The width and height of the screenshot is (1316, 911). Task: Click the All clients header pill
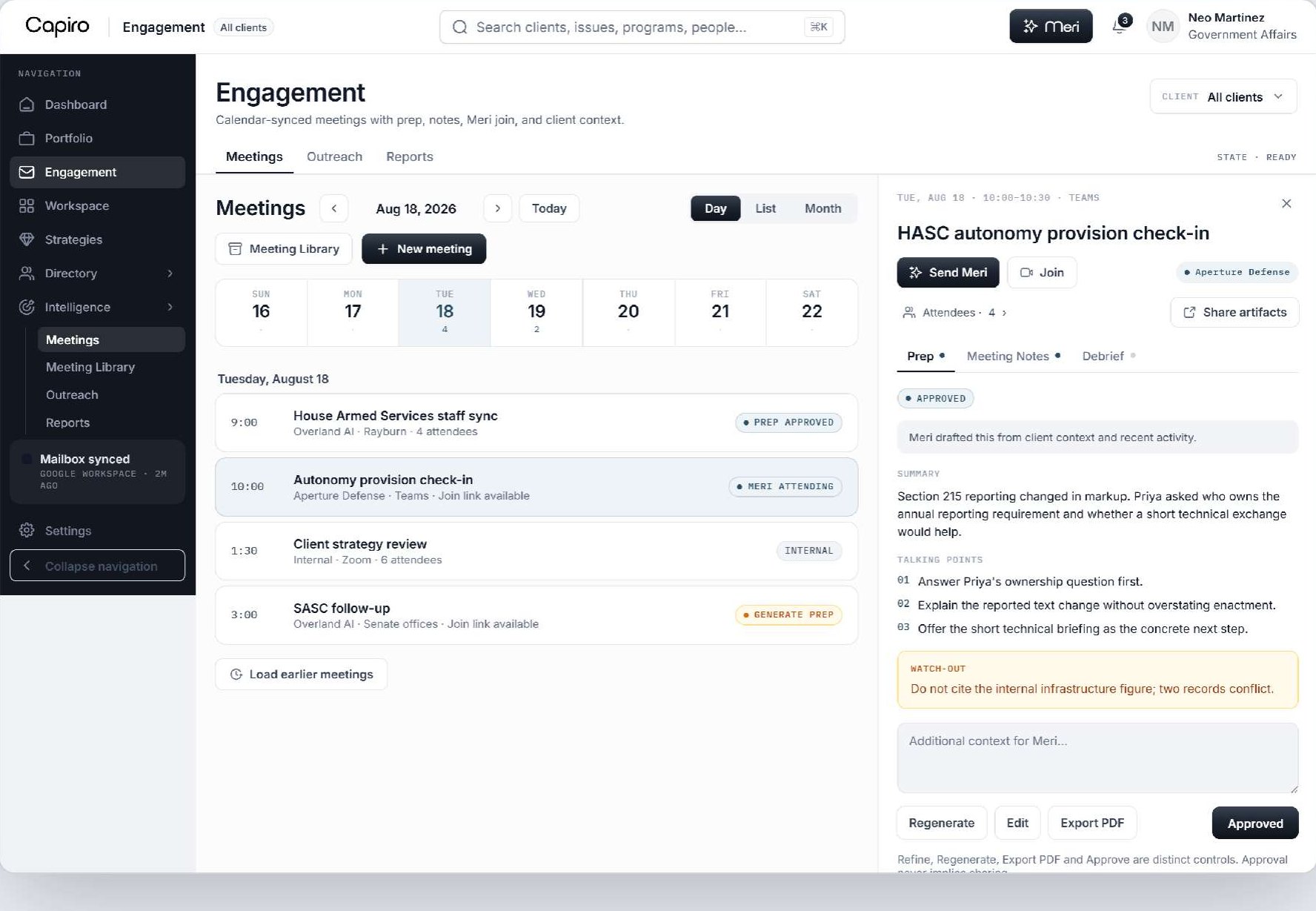pyautogui.click(x=243, y=27)
